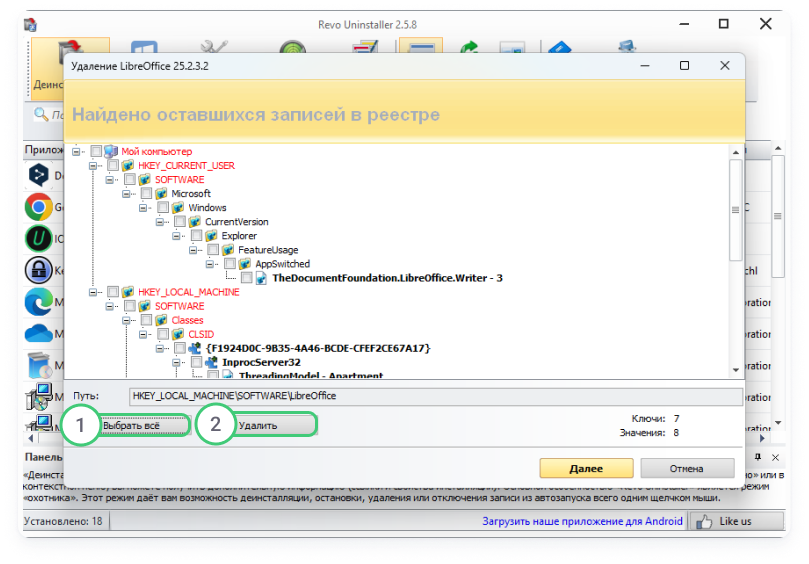Click the Explorer registry folder icon
The height and width of the screenshot is (564, 809).
[212, 236]
